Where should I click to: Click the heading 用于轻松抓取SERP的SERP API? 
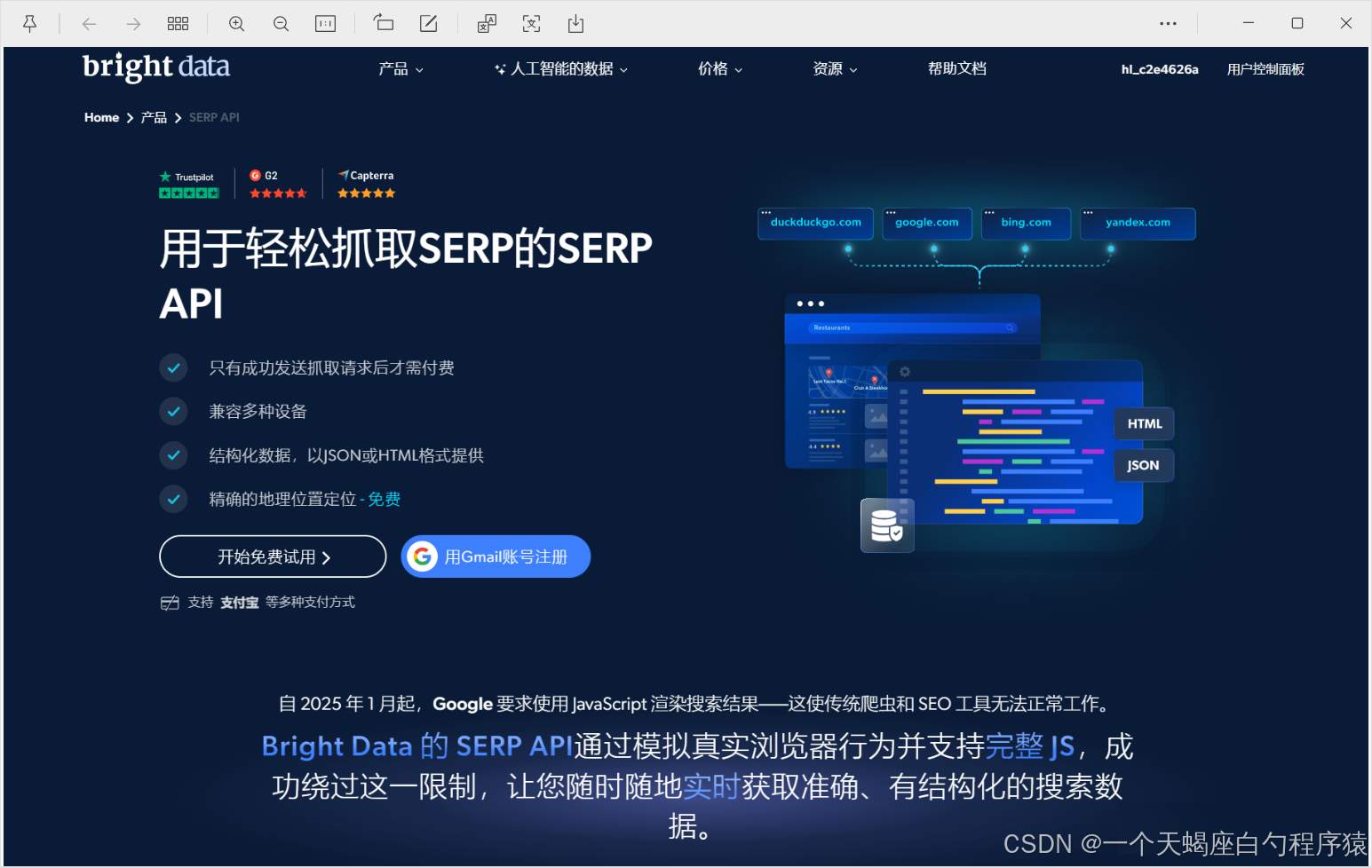(406, 275)
